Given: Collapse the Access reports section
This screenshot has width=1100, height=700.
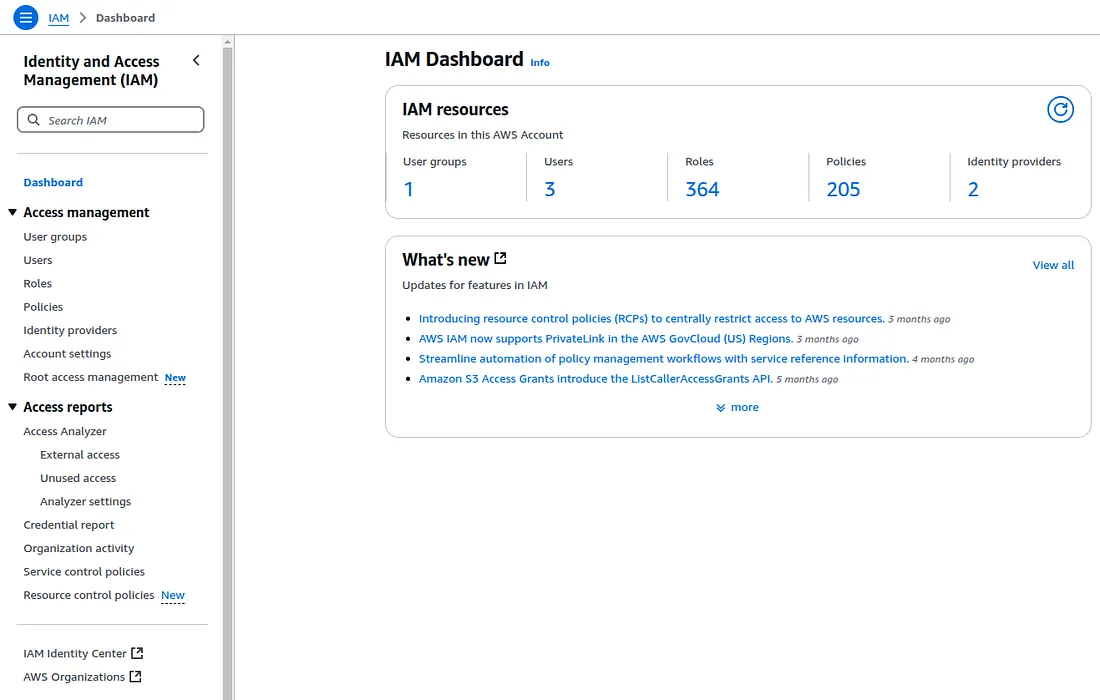Looking at the screenshot, I should click(13, 407).
